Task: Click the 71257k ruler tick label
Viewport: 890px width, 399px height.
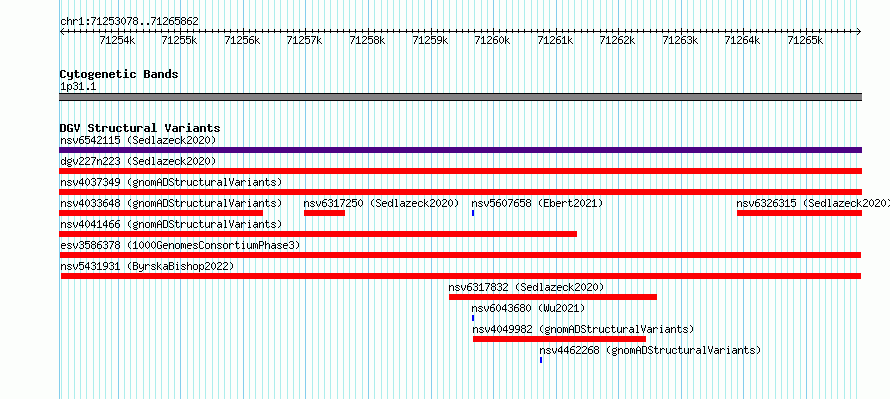Action: point(305,40)
